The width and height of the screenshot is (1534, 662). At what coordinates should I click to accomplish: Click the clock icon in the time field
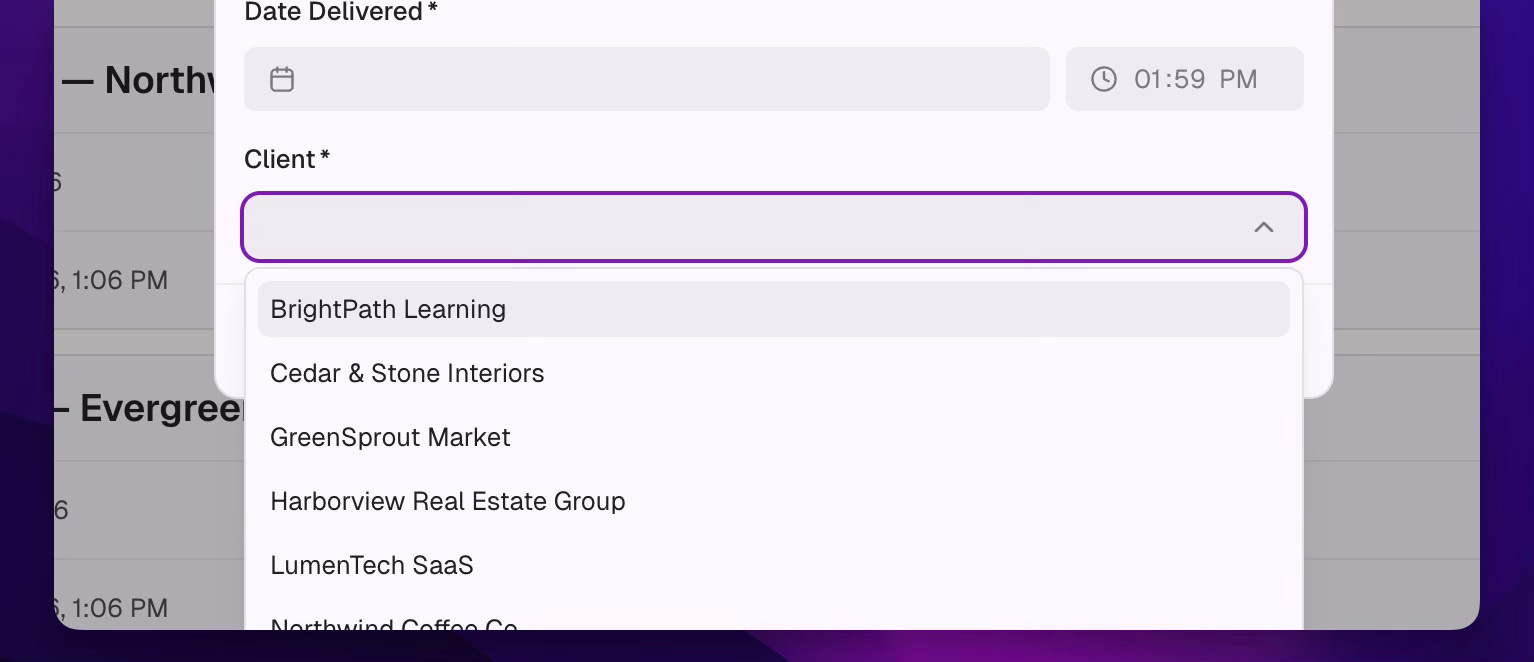point(1103,79)
